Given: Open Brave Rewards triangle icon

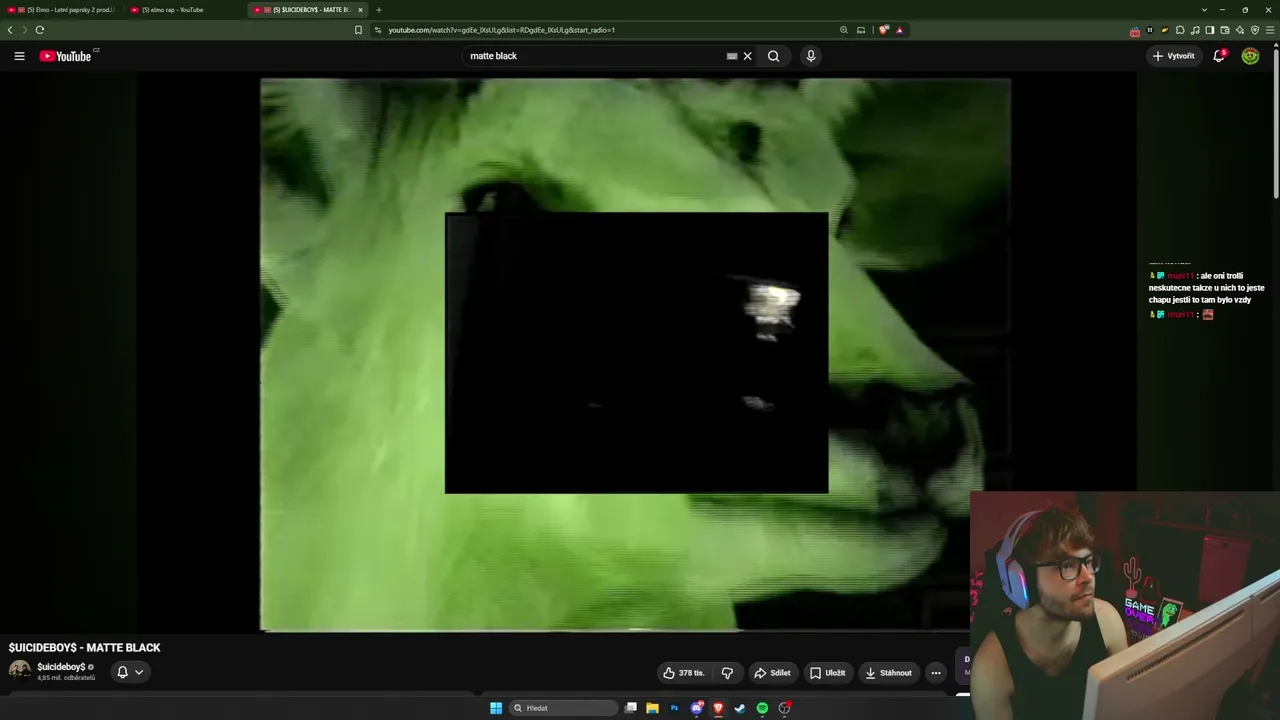Looking at the screenshot, I should click(899, 30).
